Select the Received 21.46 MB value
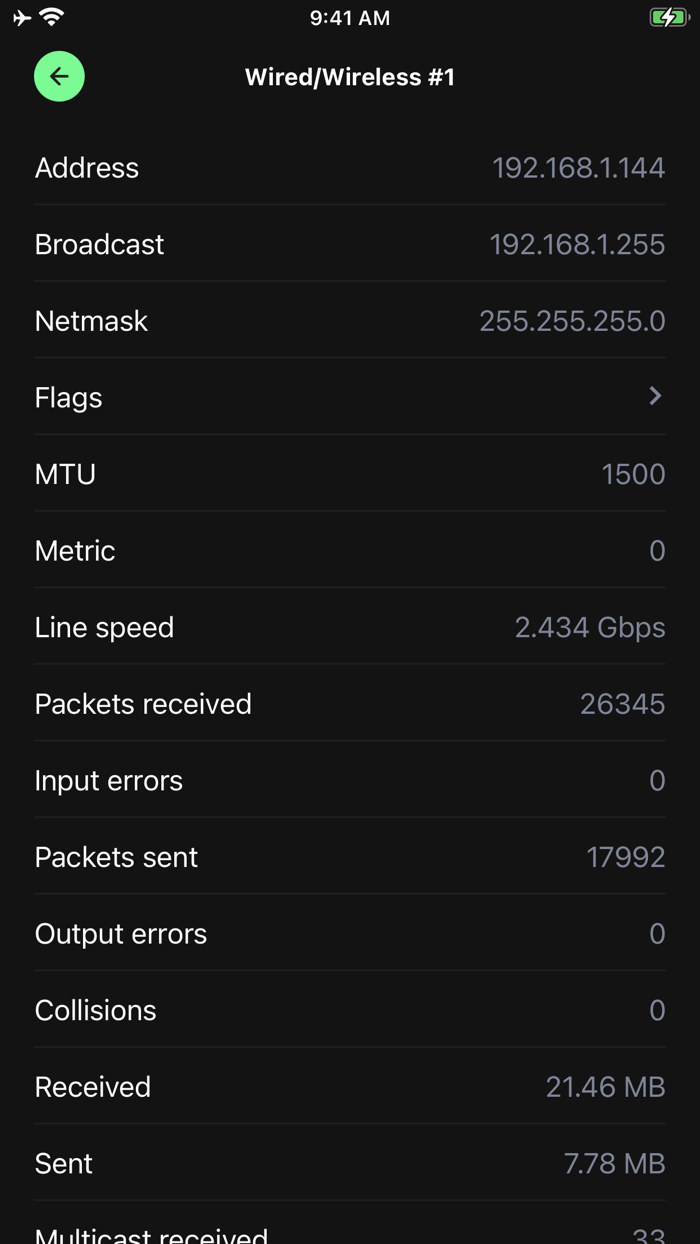Image resolution: width=700 pixels, height=1244 pixels. click(605, 1087)
